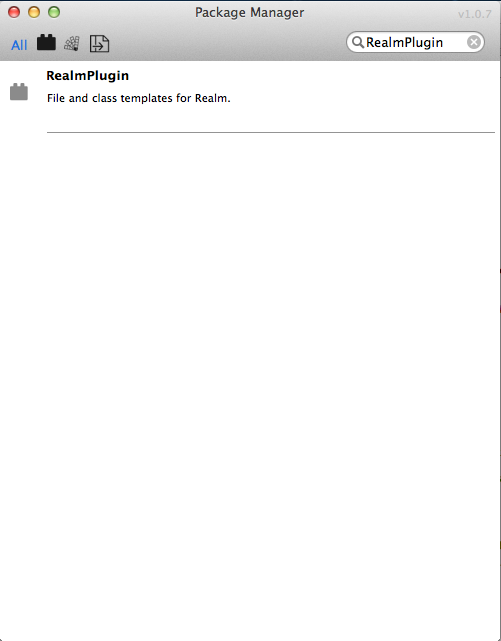501x641 pixels.
Task: Click blank space right of RealmPlugin title
Action: point(313,76)
